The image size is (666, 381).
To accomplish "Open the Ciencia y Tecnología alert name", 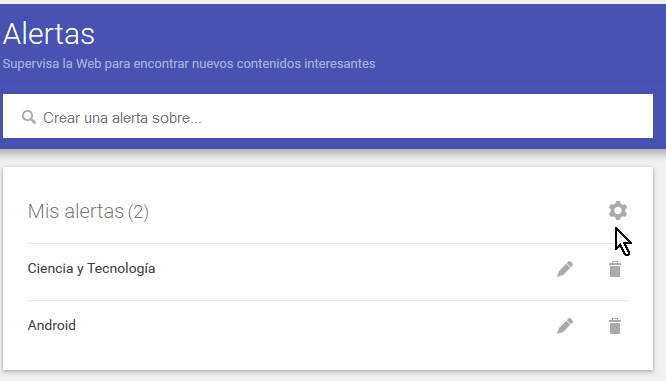I will [91, 269].
